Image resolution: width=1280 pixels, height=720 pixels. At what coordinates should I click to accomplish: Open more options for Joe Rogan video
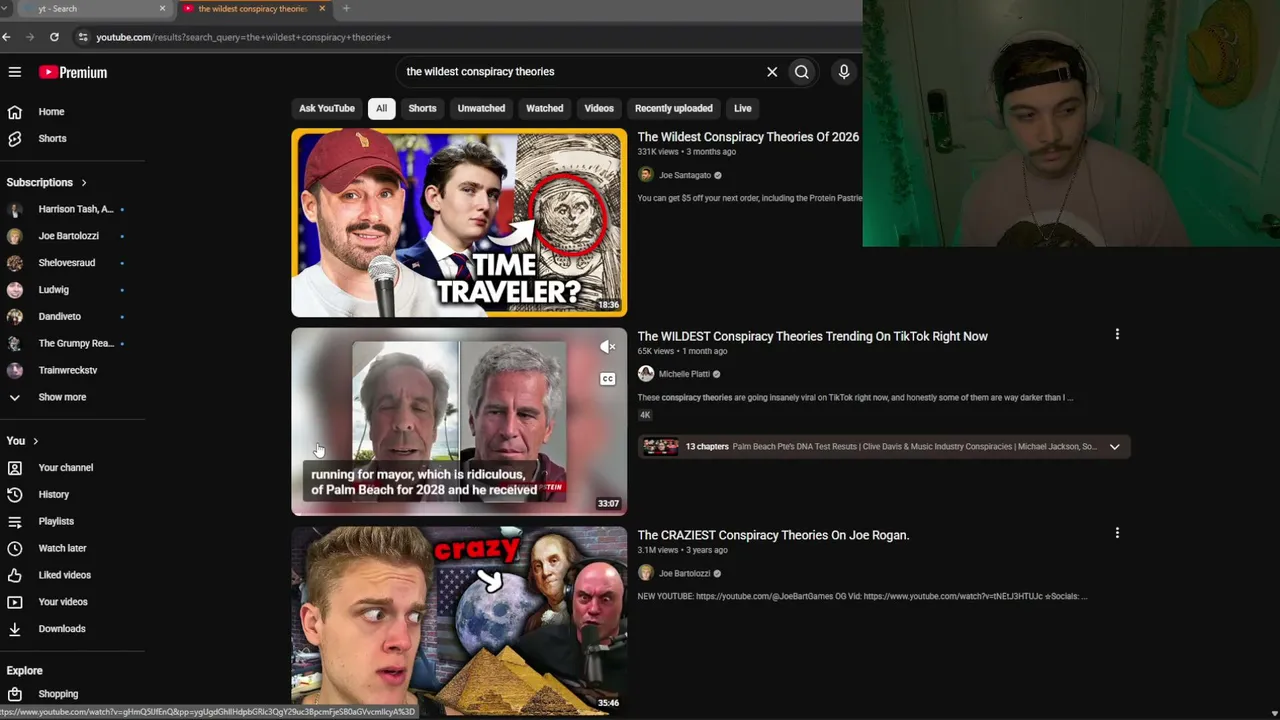1117,533
